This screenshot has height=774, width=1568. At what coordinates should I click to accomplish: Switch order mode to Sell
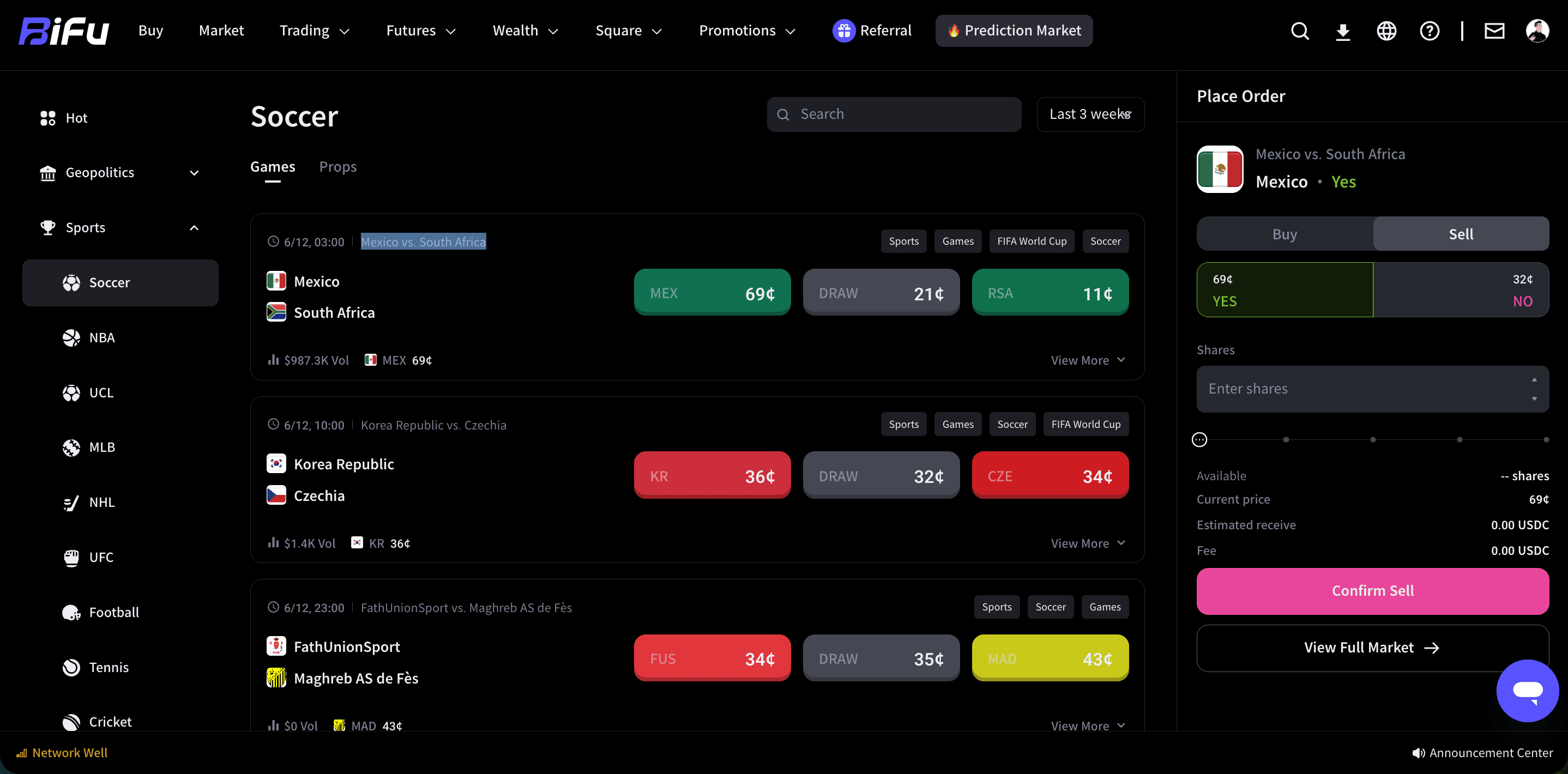click(1461, 234)
